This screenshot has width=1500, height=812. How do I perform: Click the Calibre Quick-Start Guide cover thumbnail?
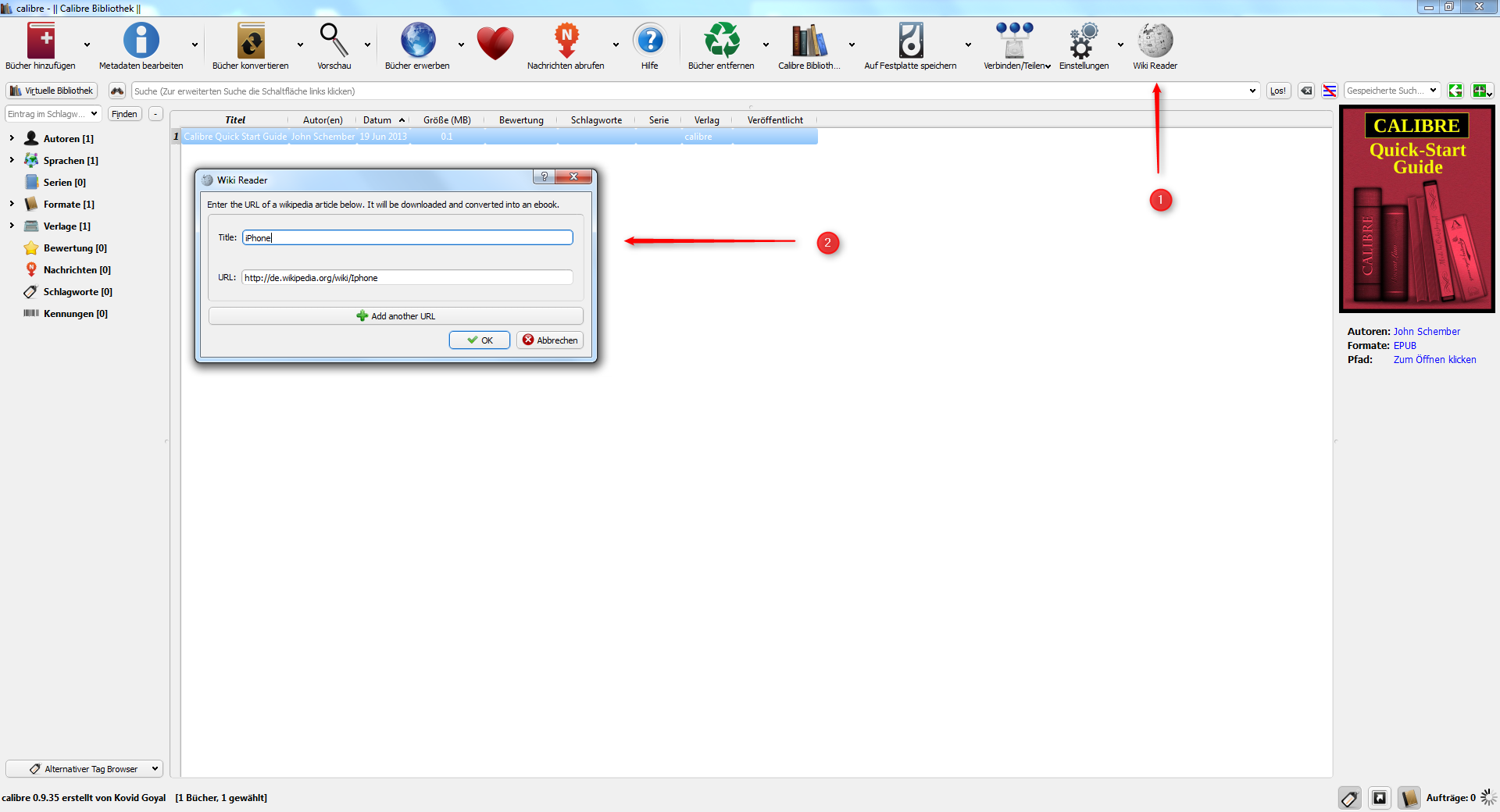(1416, 209)
